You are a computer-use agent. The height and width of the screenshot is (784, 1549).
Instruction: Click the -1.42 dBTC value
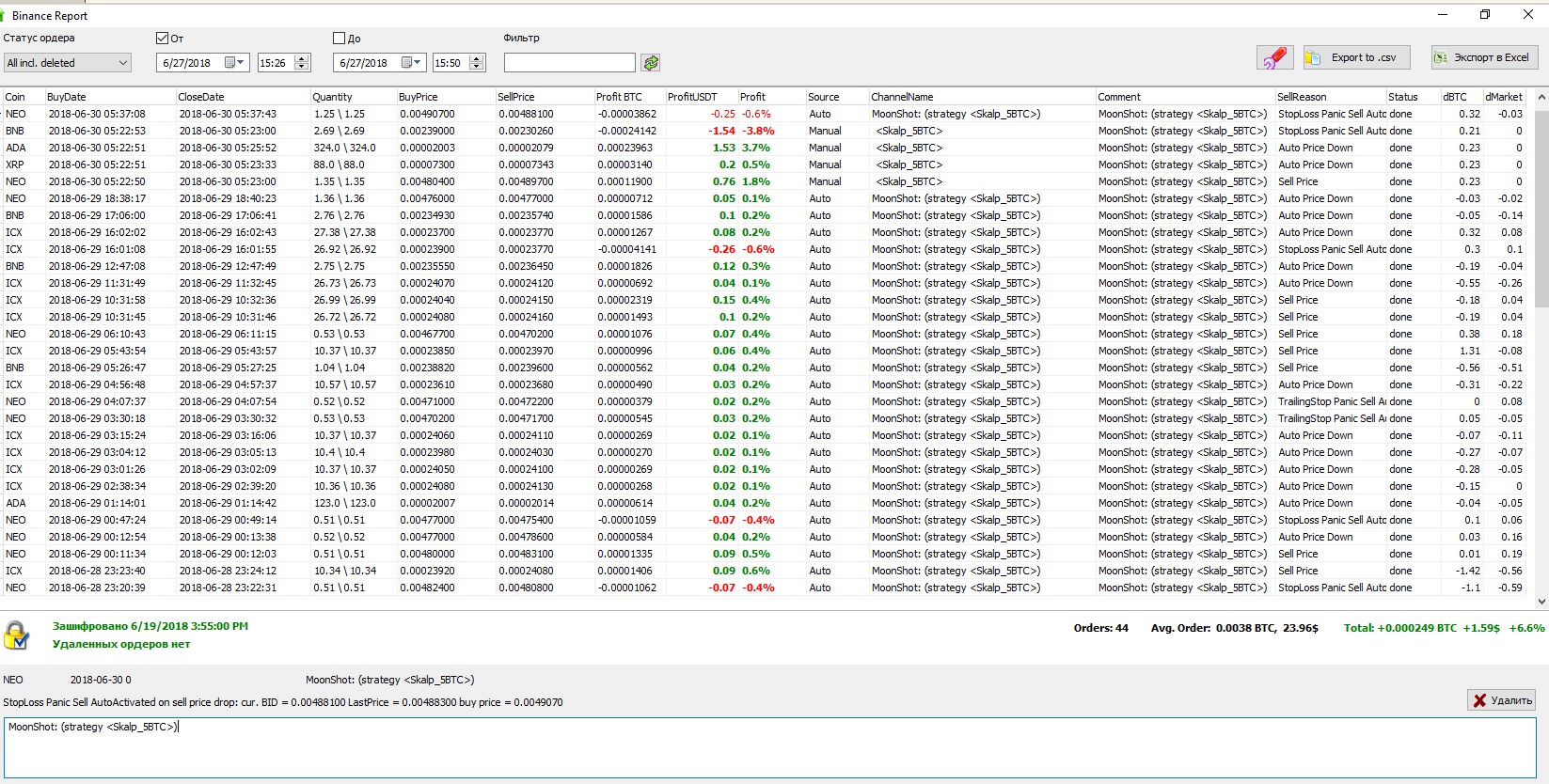pyautogui.click(x=1467, y=571)
